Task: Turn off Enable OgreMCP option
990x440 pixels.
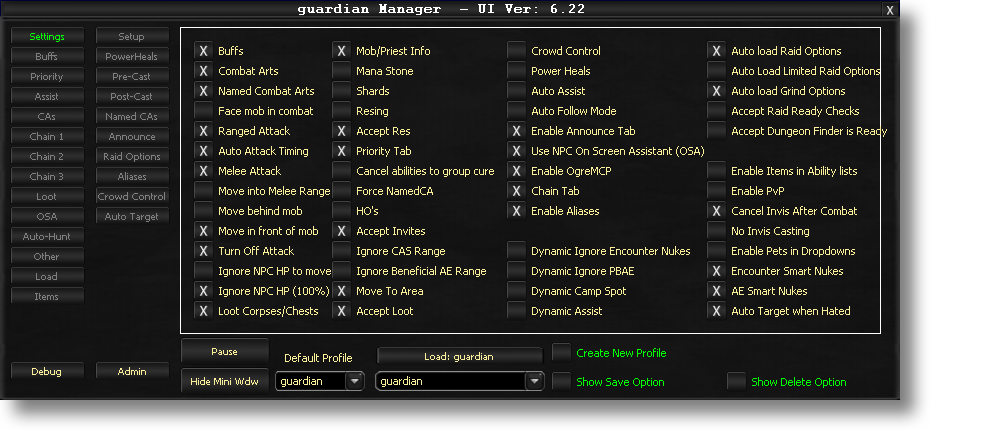Action: pos(516,171)
